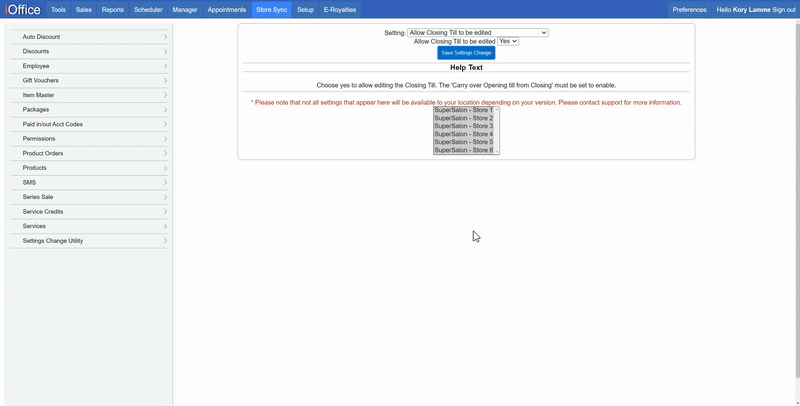Viewport: 800px width, 406px height.
Task: Click Save Settings Change button
Action: 466,53
